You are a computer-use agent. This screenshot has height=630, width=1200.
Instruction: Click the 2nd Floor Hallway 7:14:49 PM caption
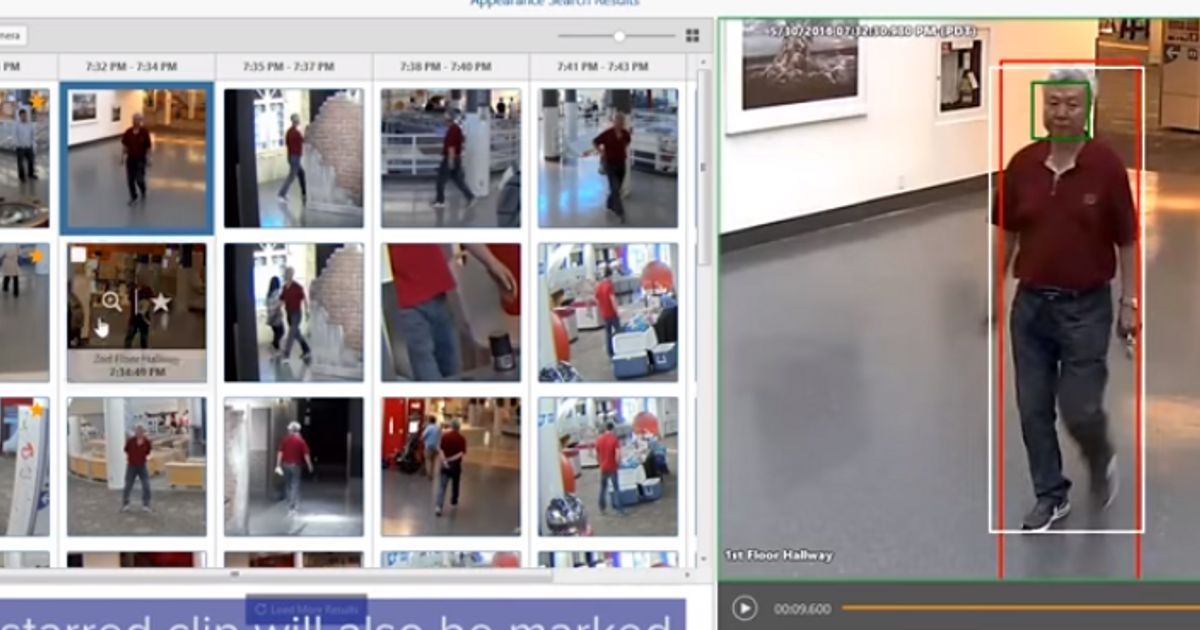coord(137,365)
